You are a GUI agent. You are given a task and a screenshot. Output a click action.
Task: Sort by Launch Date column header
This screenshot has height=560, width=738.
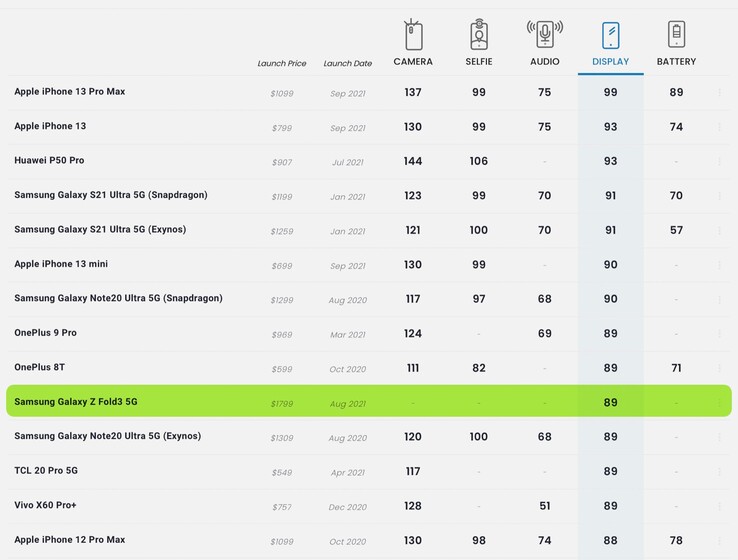(x=347, y=64)
